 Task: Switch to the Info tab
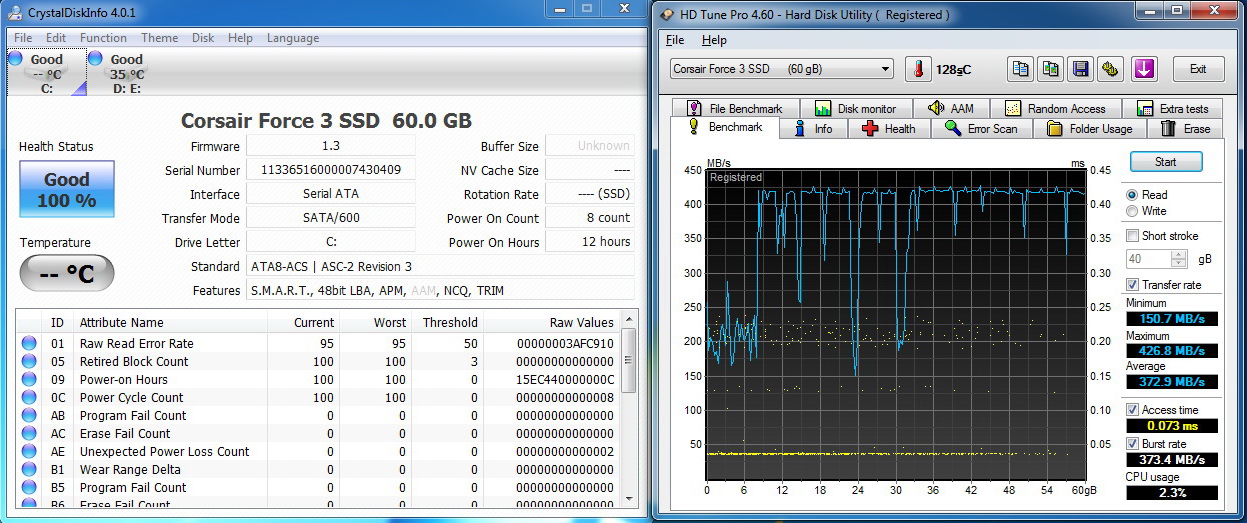(812, 128)
